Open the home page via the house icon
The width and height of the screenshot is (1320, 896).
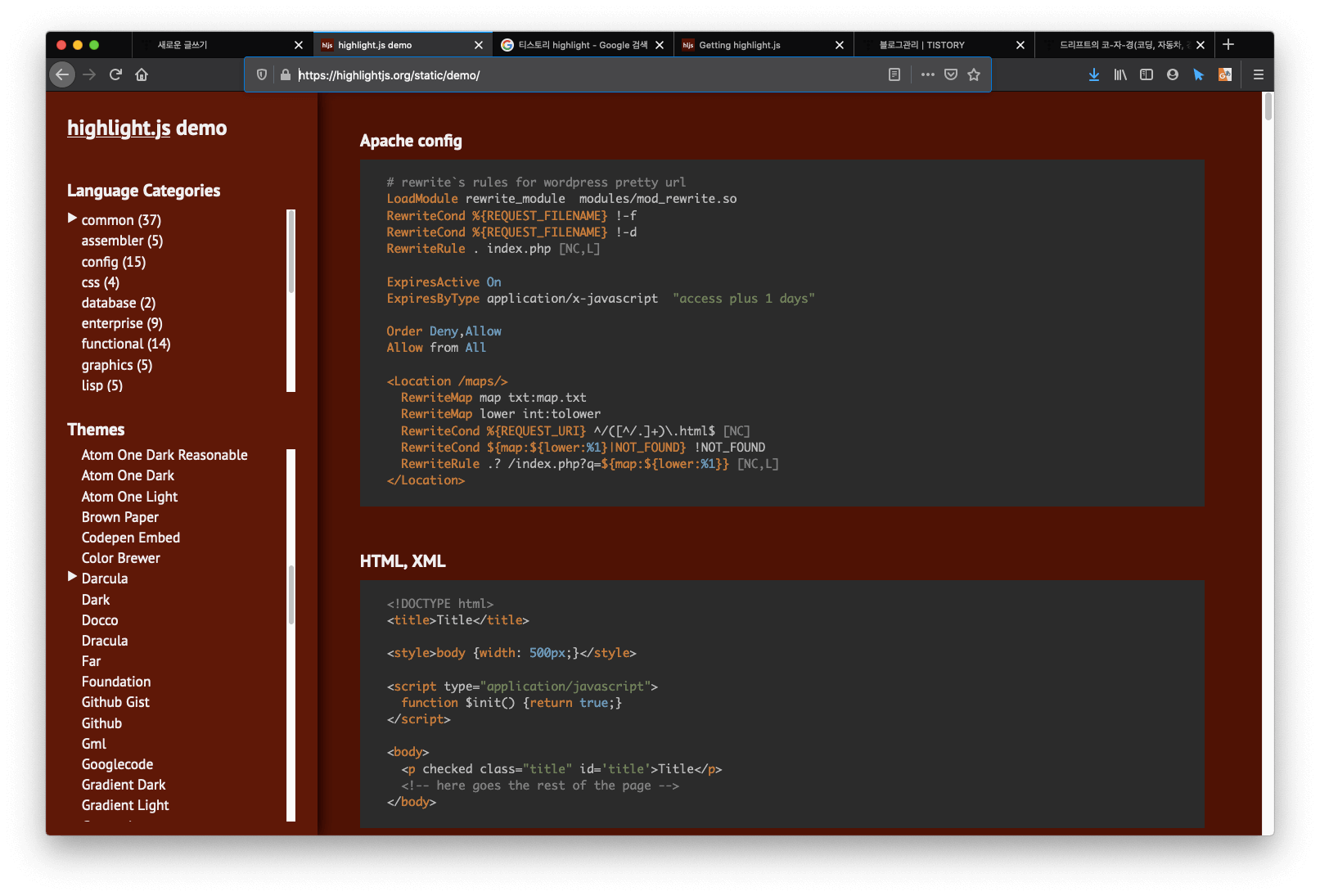[142, 74]
